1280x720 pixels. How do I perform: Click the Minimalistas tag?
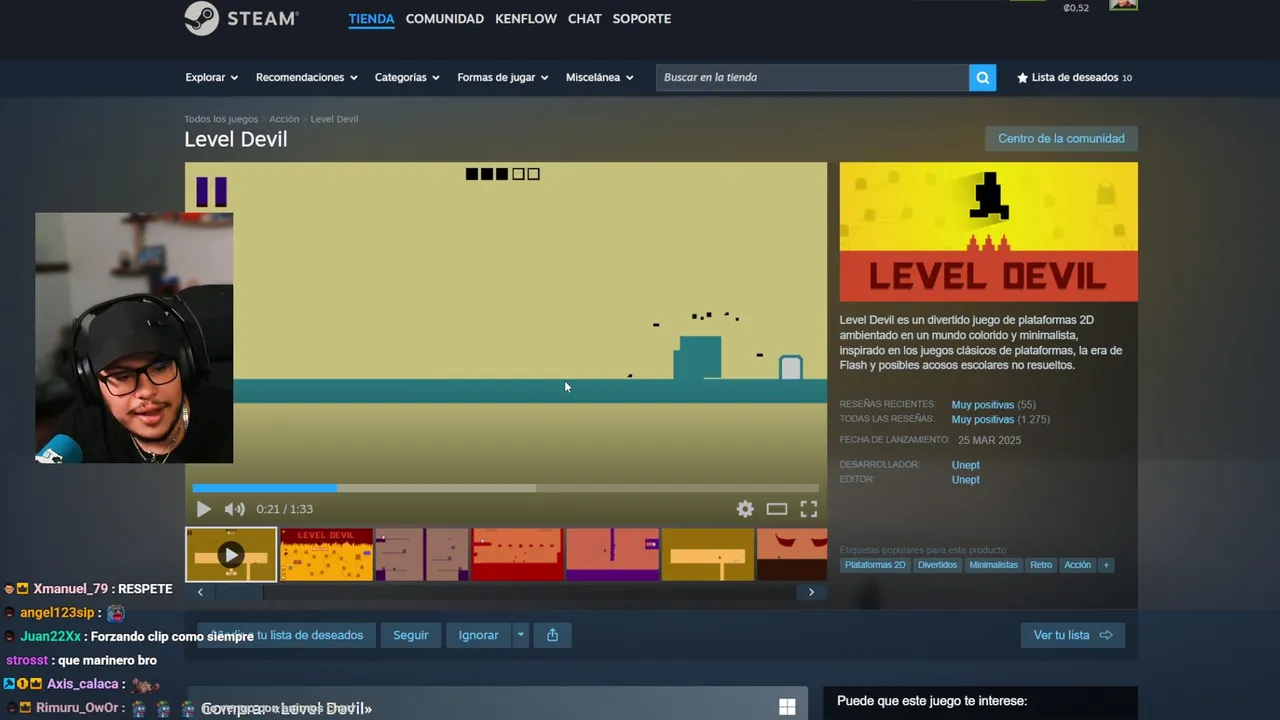tap(994, 565)
